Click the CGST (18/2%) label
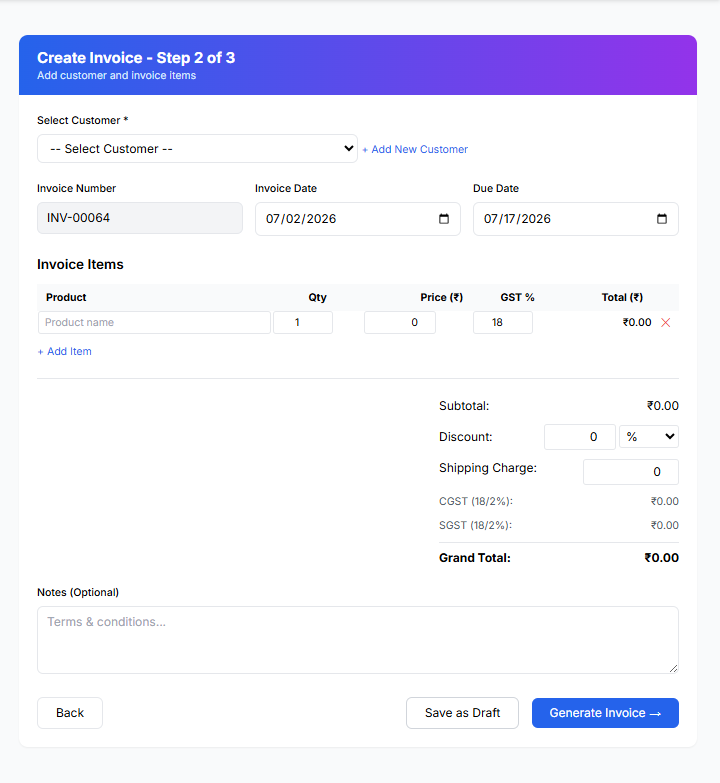Image resolution: width=720 pixels, height=783 pixels. [x=476, y=501]
